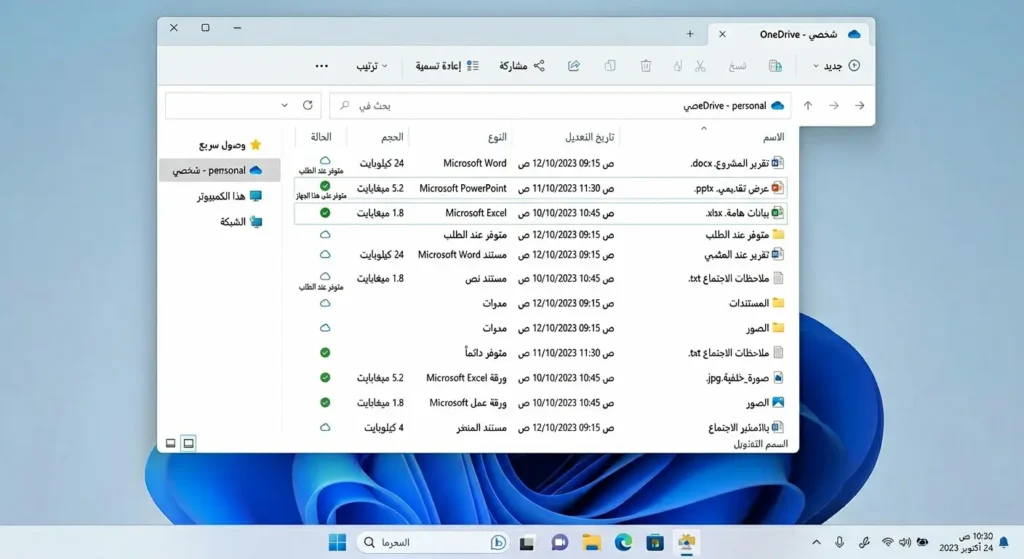Image resolution: width=1024 pixels, height=559 pixels.
Task: Click cloud status icon of تقرير المشروع.docx row
Action: coord(325,160)
